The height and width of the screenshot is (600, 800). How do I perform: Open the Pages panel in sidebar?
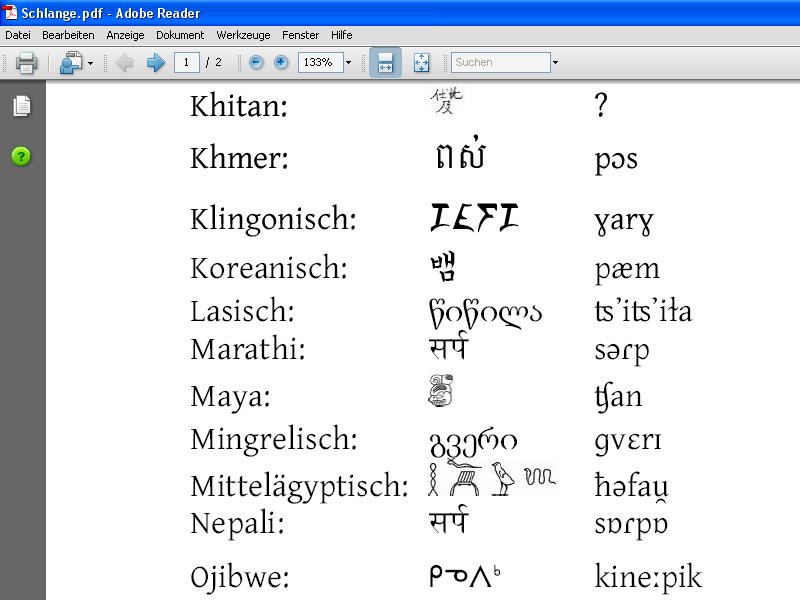21,106
